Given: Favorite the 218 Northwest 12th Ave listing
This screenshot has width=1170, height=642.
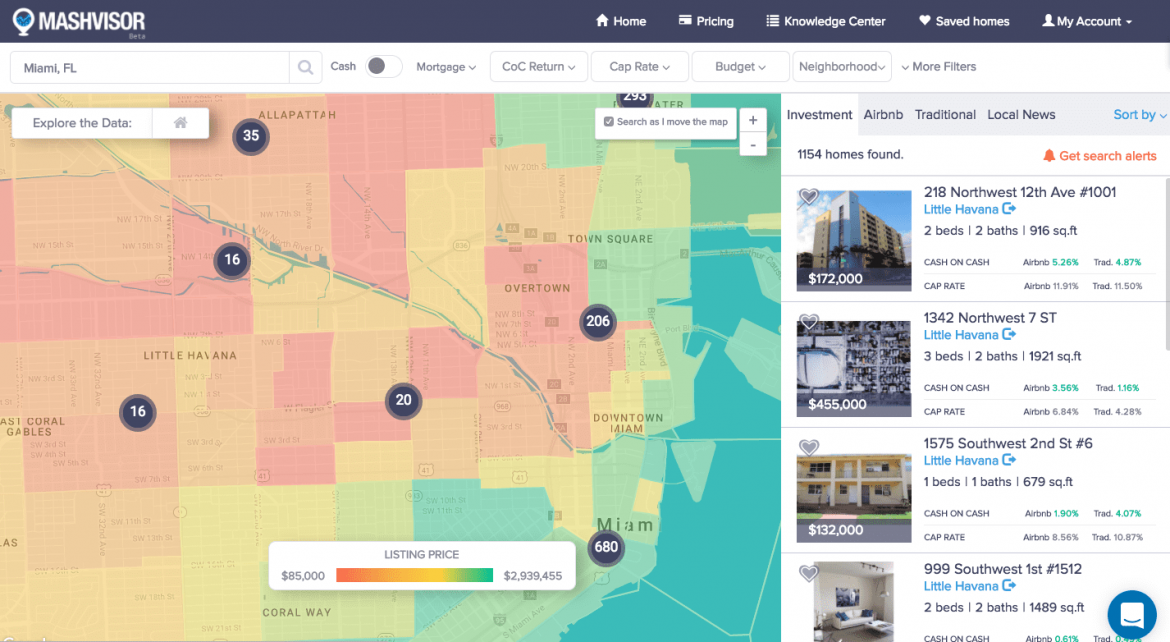Looking at the screenshot, I should (x=809, y=197).
